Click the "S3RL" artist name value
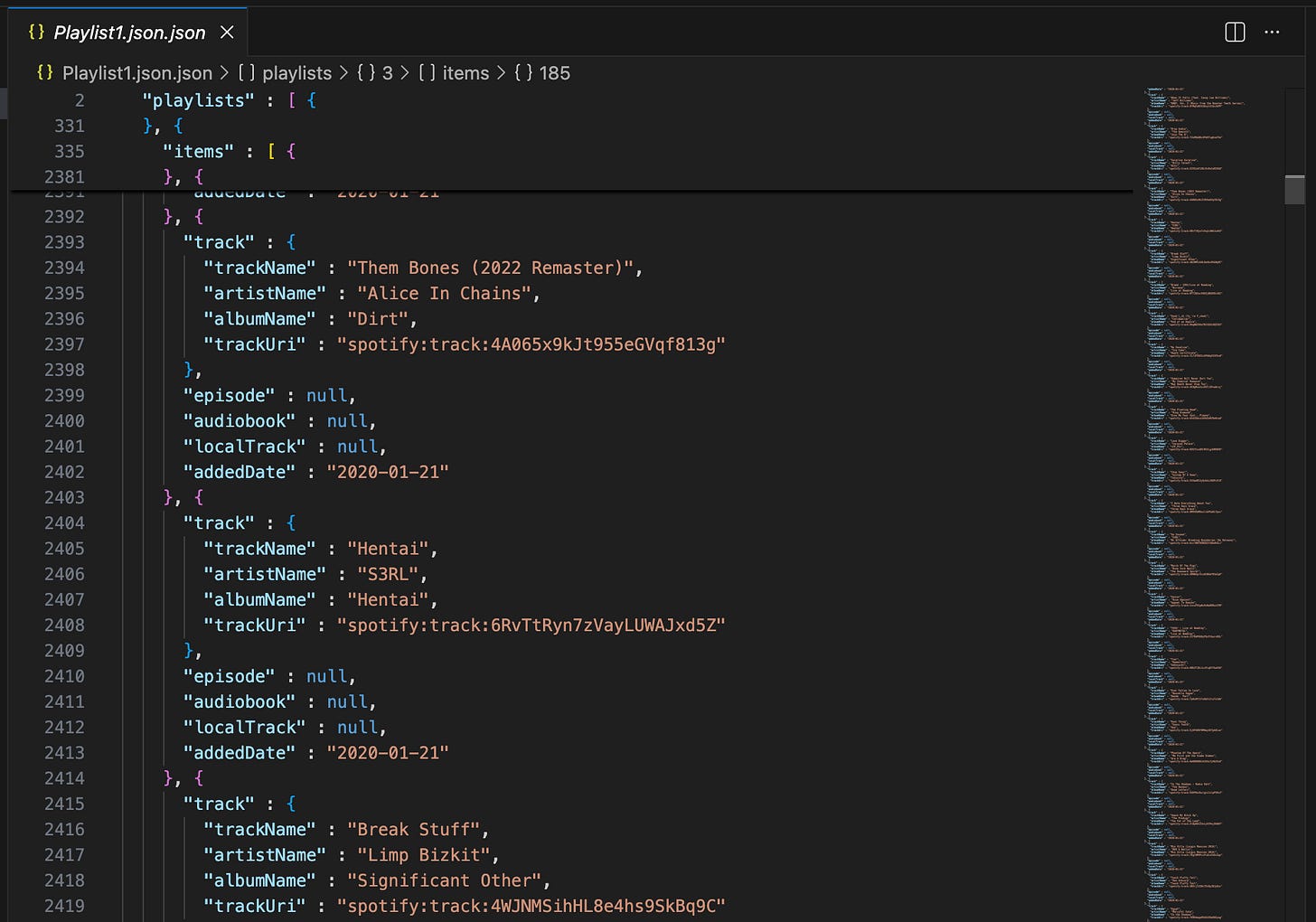The height and width of the screenshot is (922, 1316). (391, 574)
